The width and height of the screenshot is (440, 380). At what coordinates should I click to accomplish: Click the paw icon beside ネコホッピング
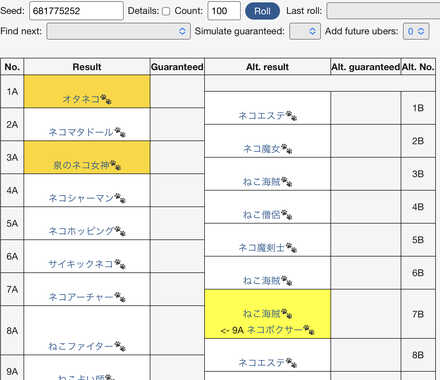pos(120,231)
